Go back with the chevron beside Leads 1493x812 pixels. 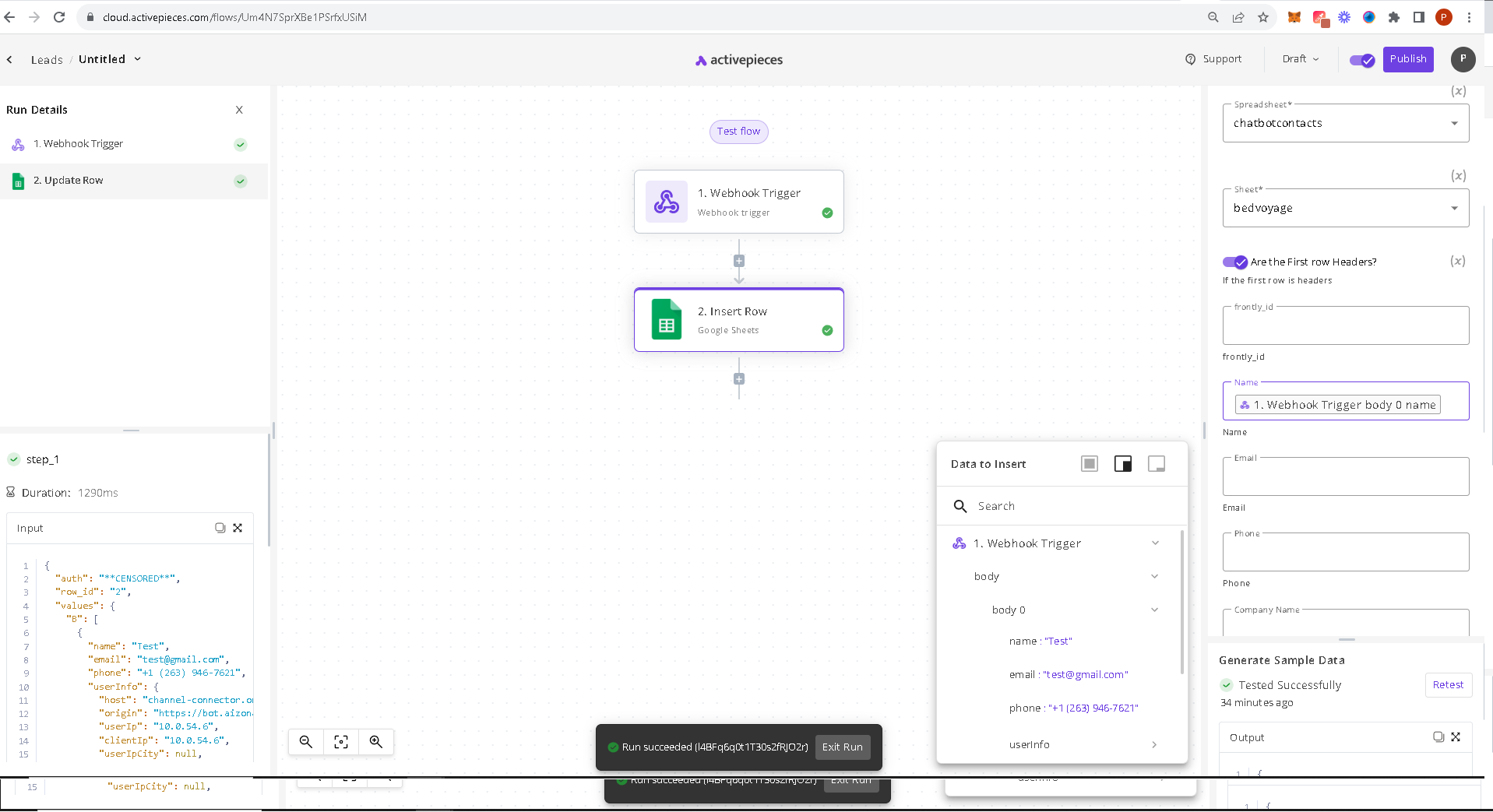coord(9,59)
